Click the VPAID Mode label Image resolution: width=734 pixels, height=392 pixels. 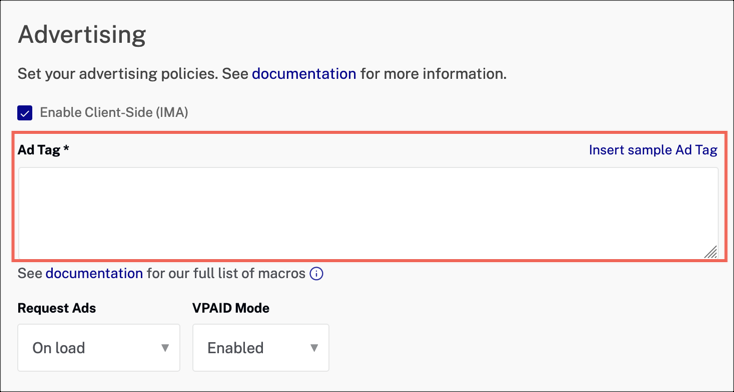231,308
